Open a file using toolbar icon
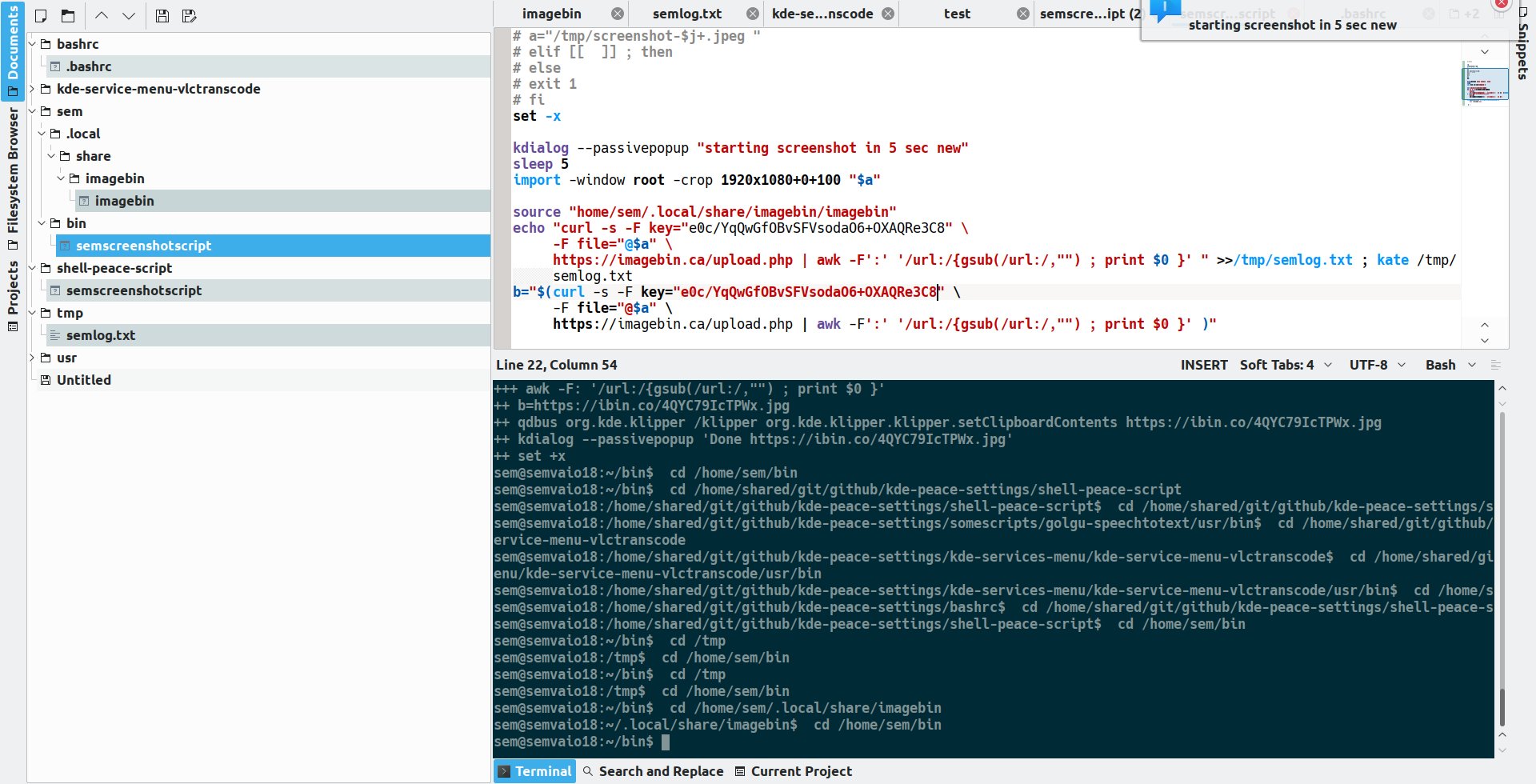The width and height of the screenshot is (1536, 784). tap(68, 16)
